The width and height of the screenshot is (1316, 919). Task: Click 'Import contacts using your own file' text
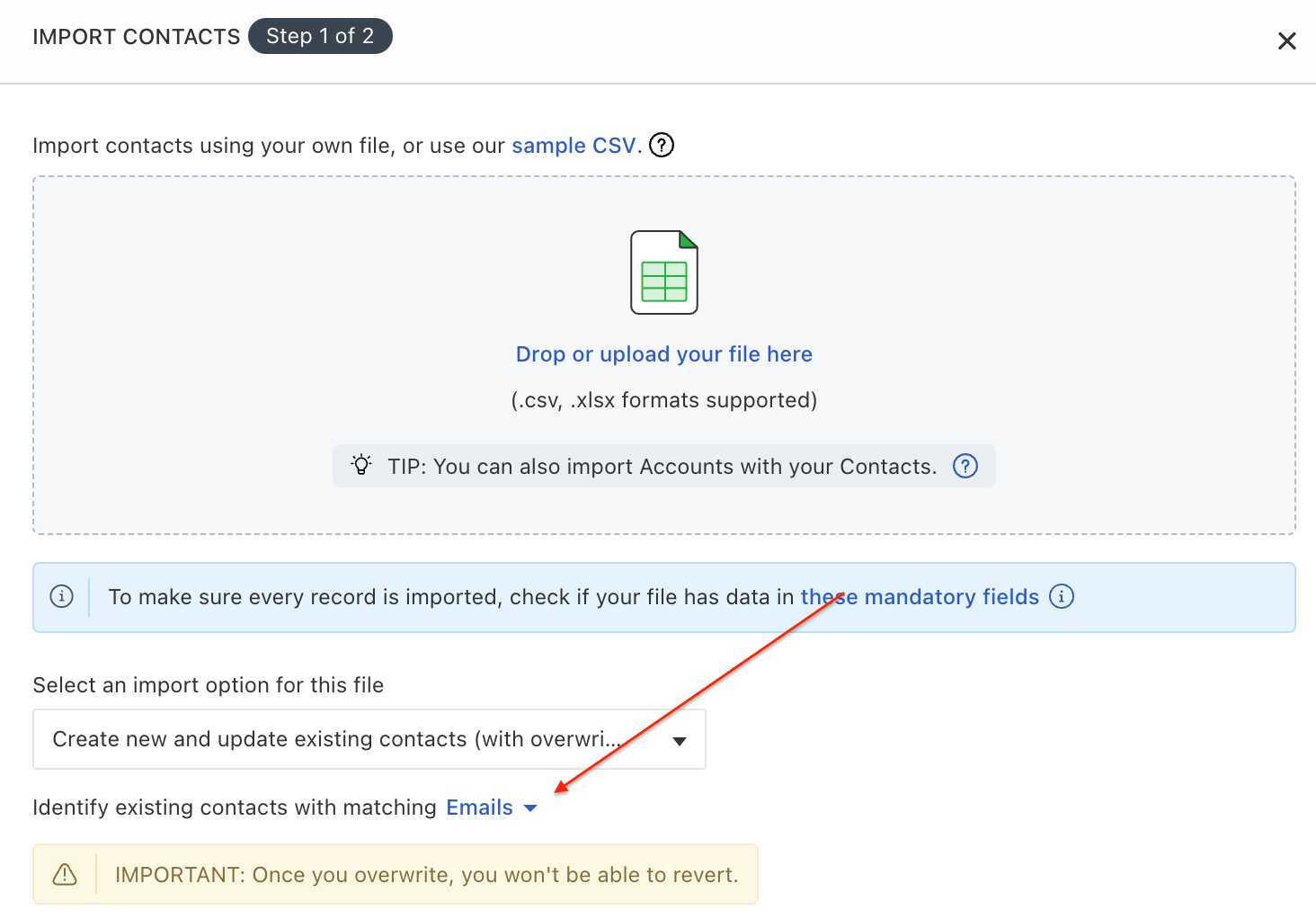pos(269,146)
